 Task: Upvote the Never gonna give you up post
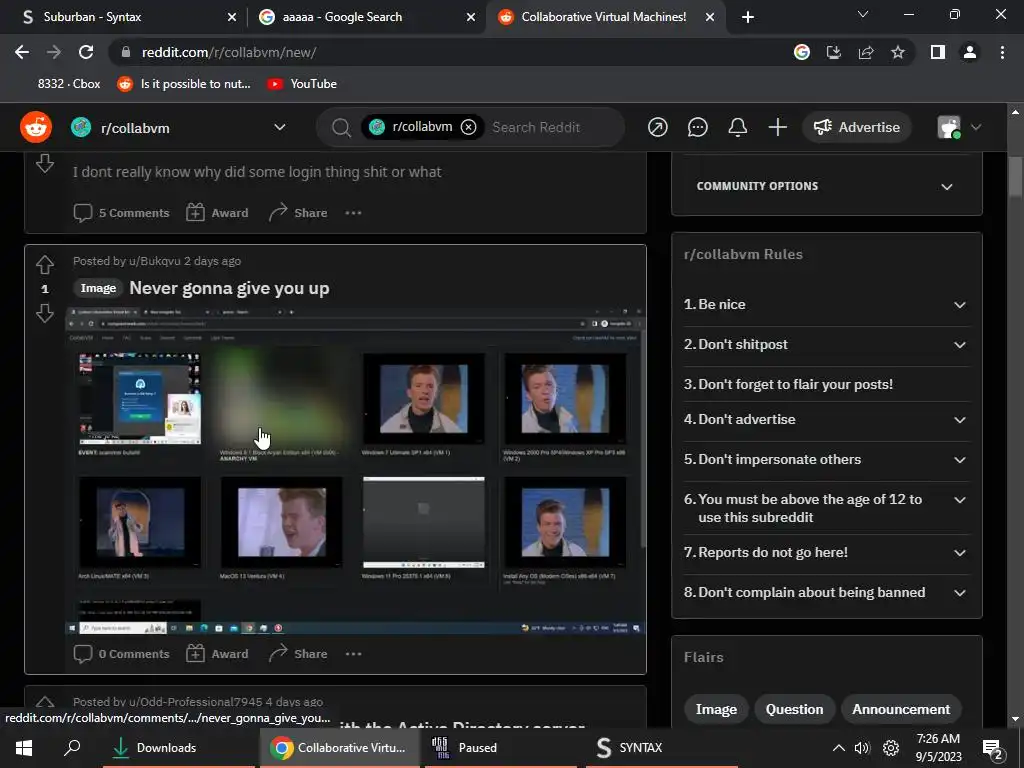click(44, 264)
